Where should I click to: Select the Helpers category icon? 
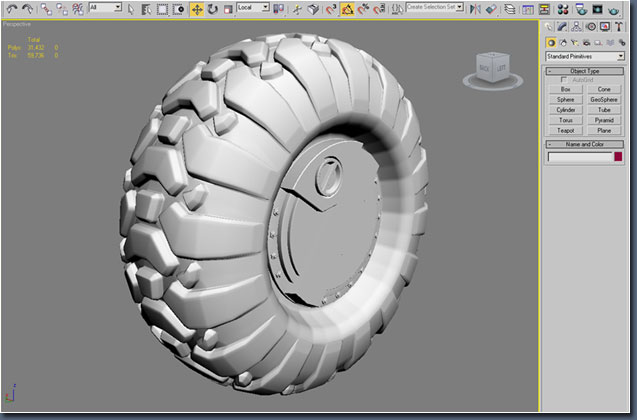coord(598,43)
